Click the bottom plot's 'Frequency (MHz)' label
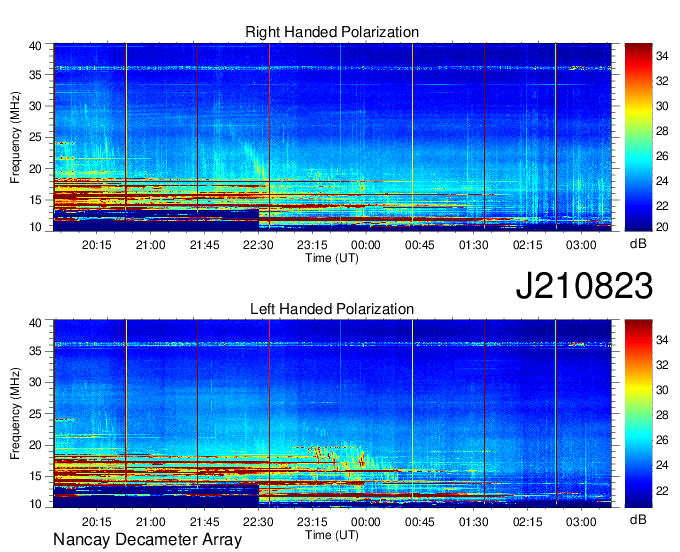The image size is (680, 552). 15,414
